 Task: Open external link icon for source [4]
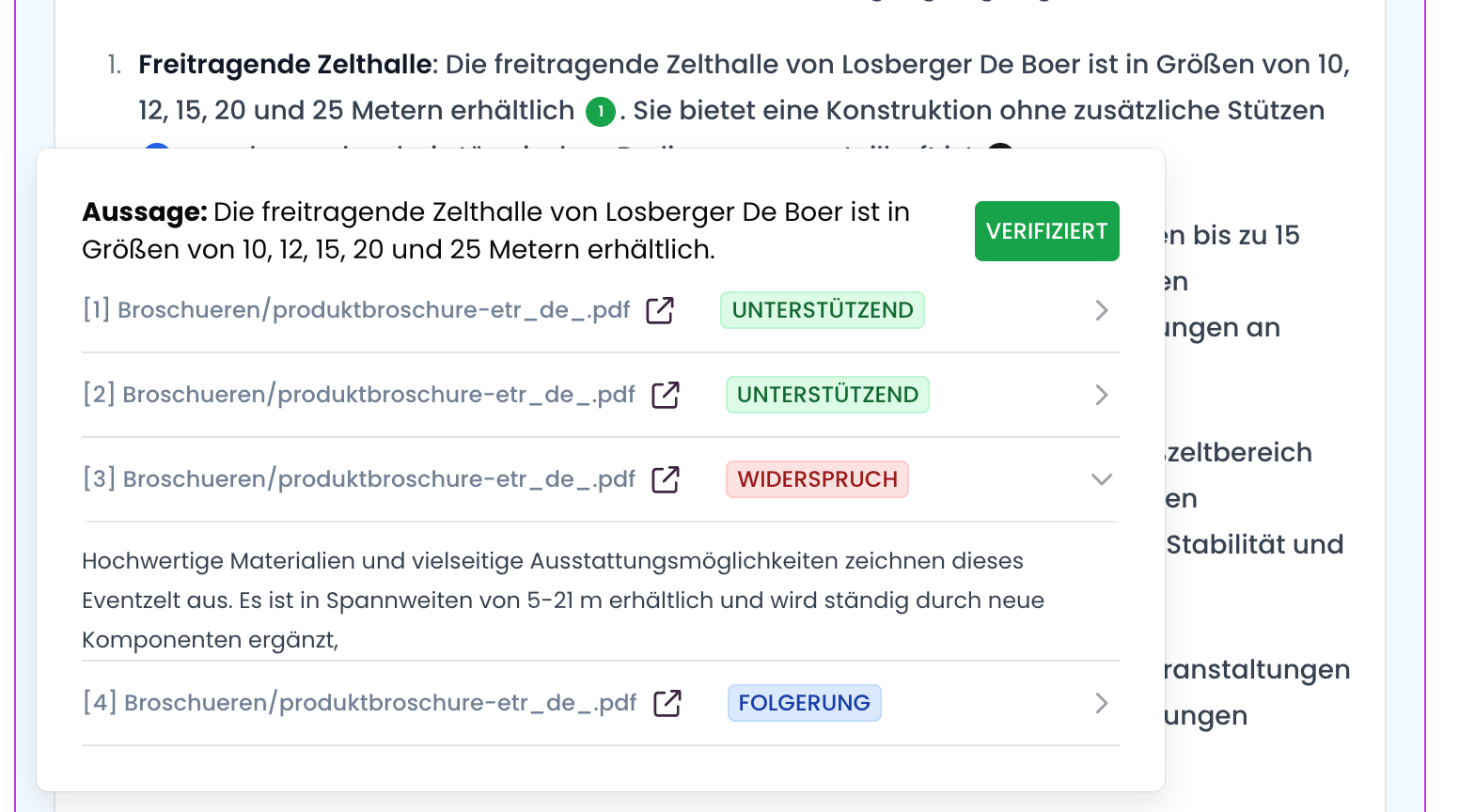(667, 703)
